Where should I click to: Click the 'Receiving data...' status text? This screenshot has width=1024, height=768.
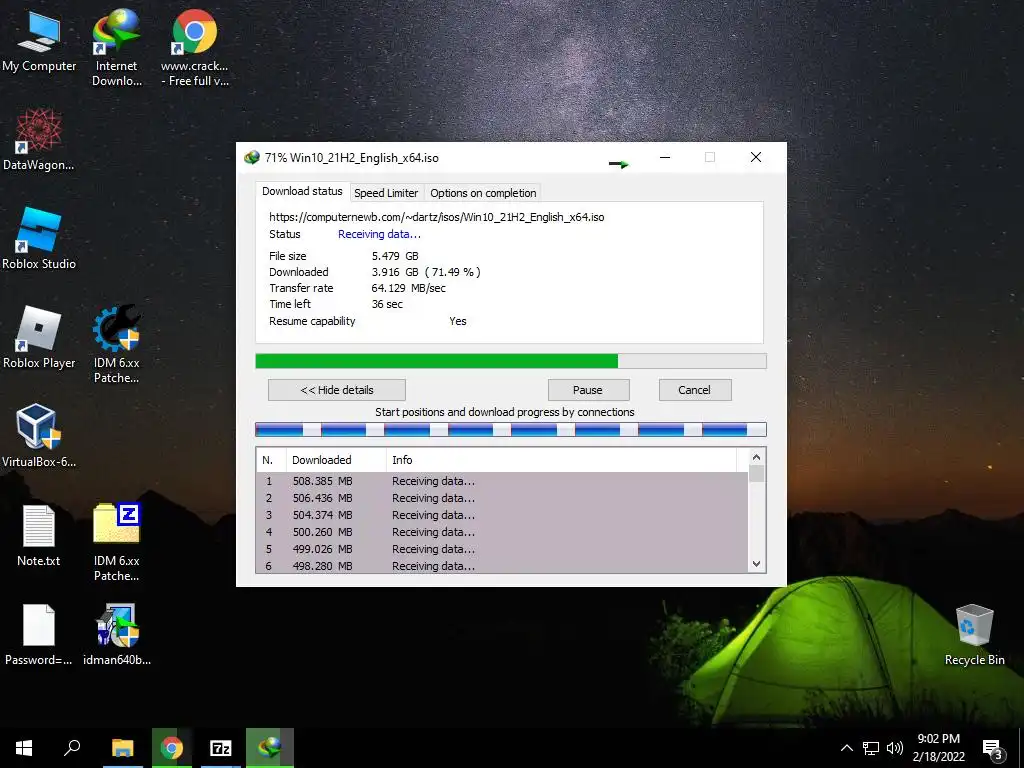coord(379,234)
